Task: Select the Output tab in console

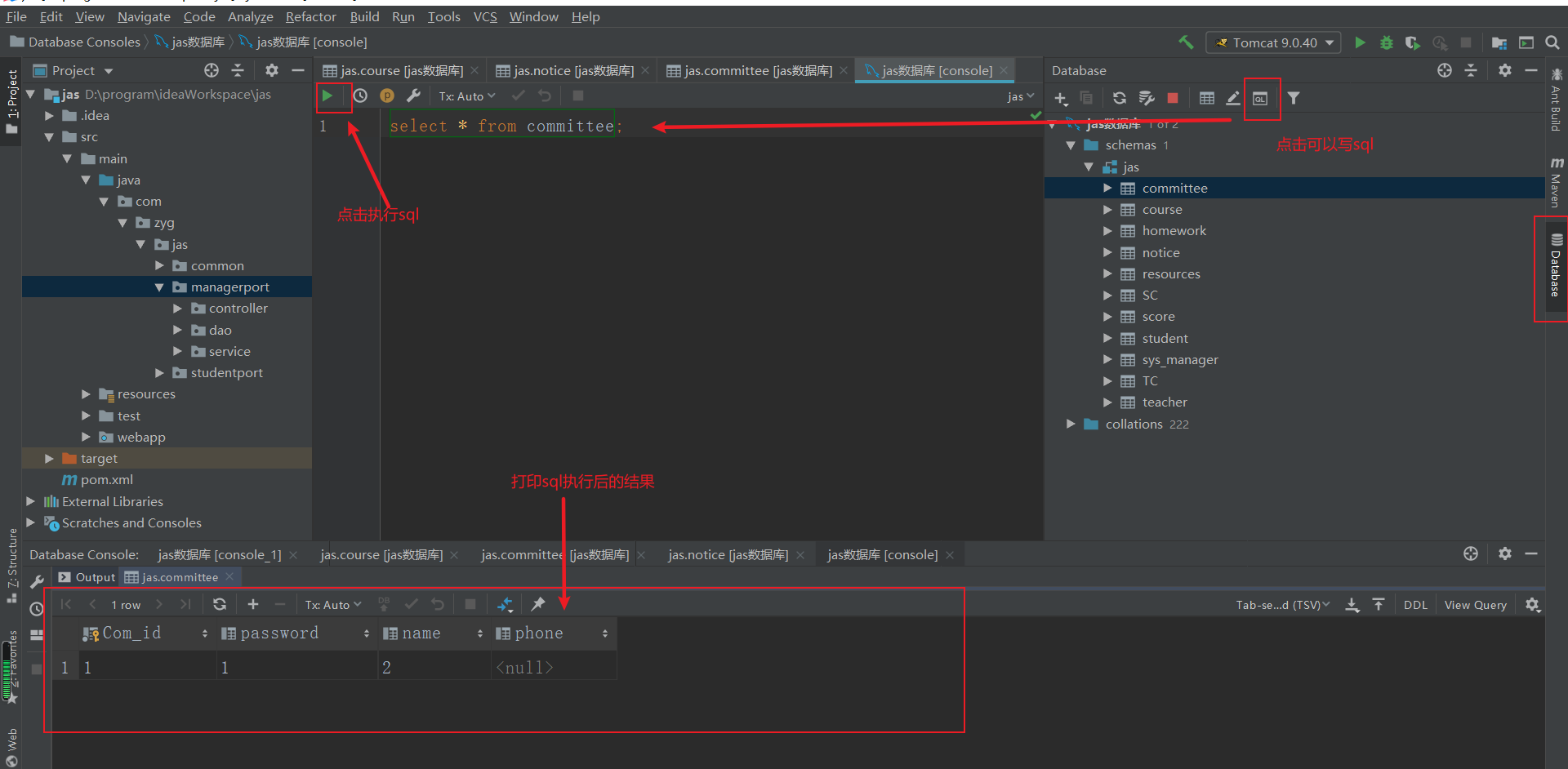Action: point(87,577)
